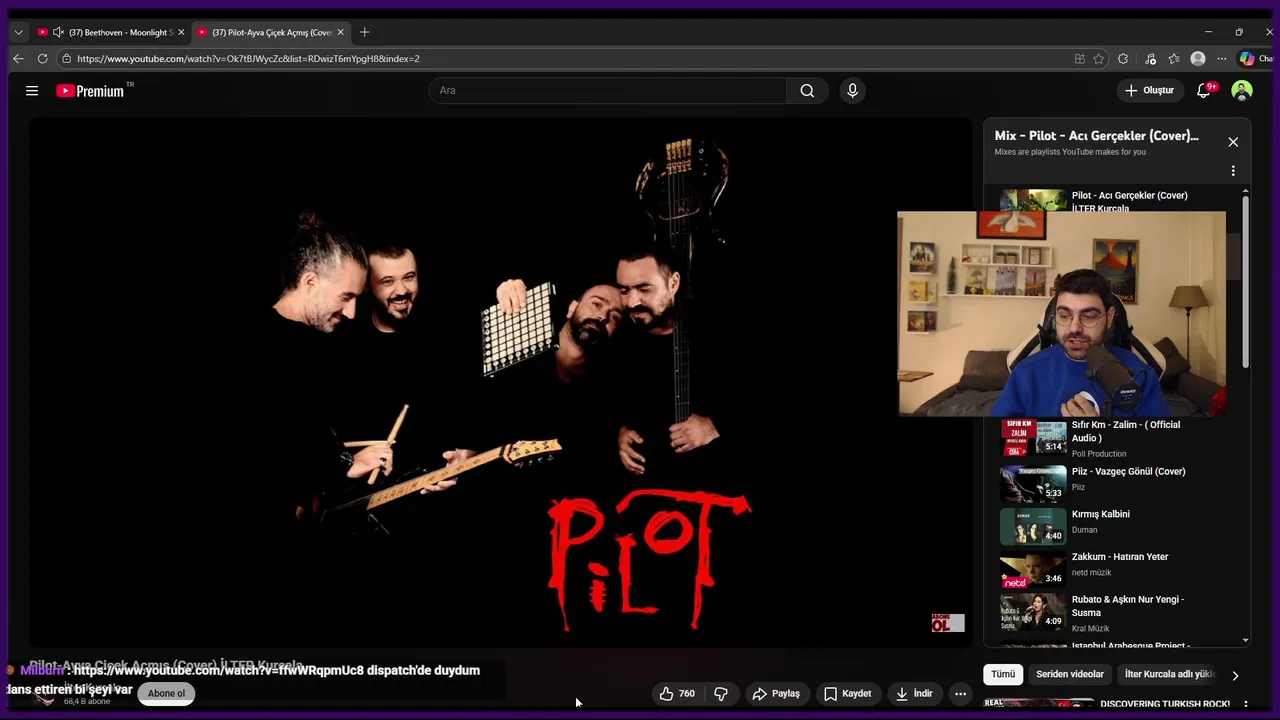Image resolution: width=1280 pixels, height=720 pixels.
Task: Open the apps icon in address bar
Action: (1080, 59)
